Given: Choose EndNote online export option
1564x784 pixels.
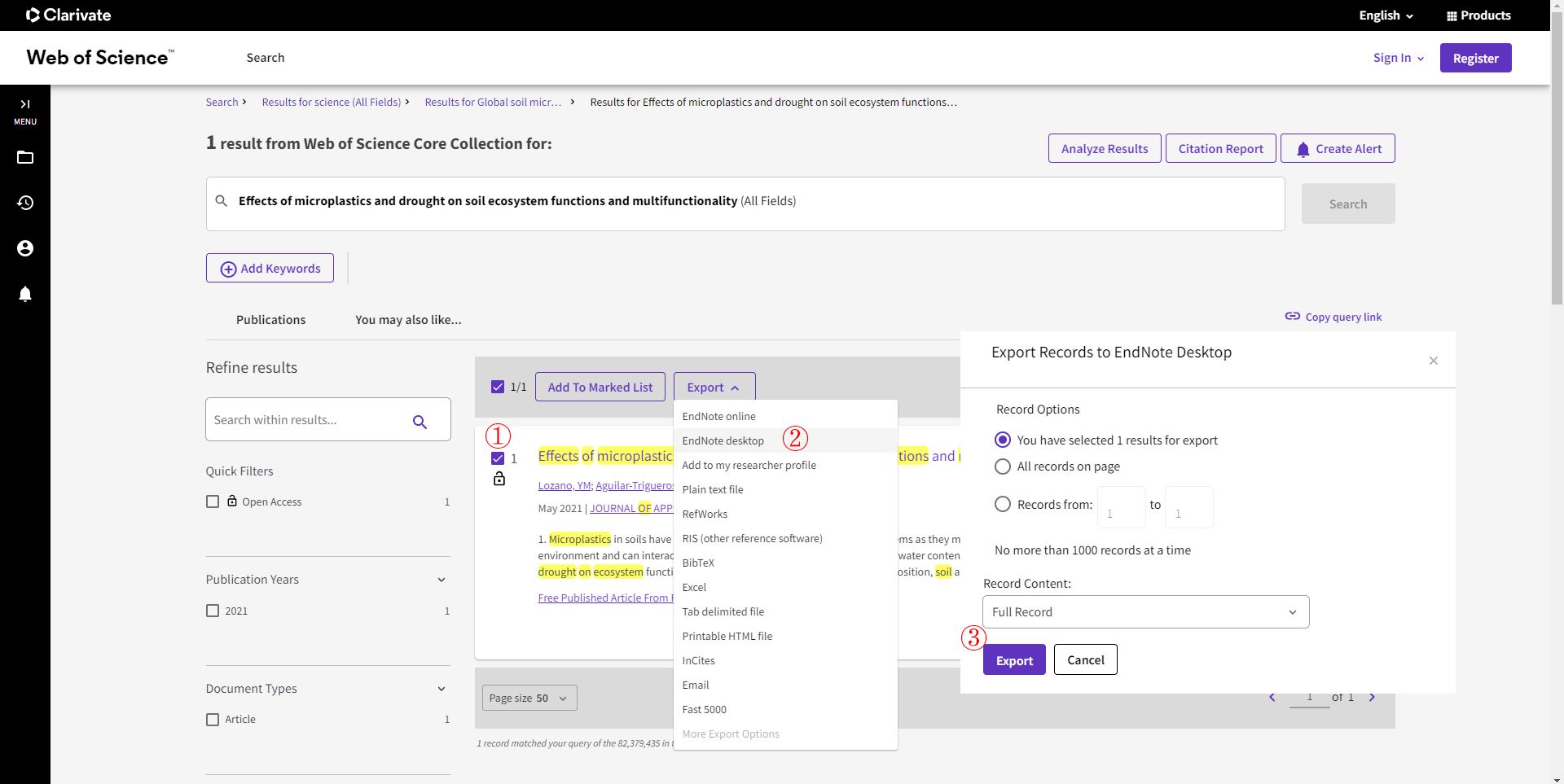Looking at the screenshot, I should [785, 416].
